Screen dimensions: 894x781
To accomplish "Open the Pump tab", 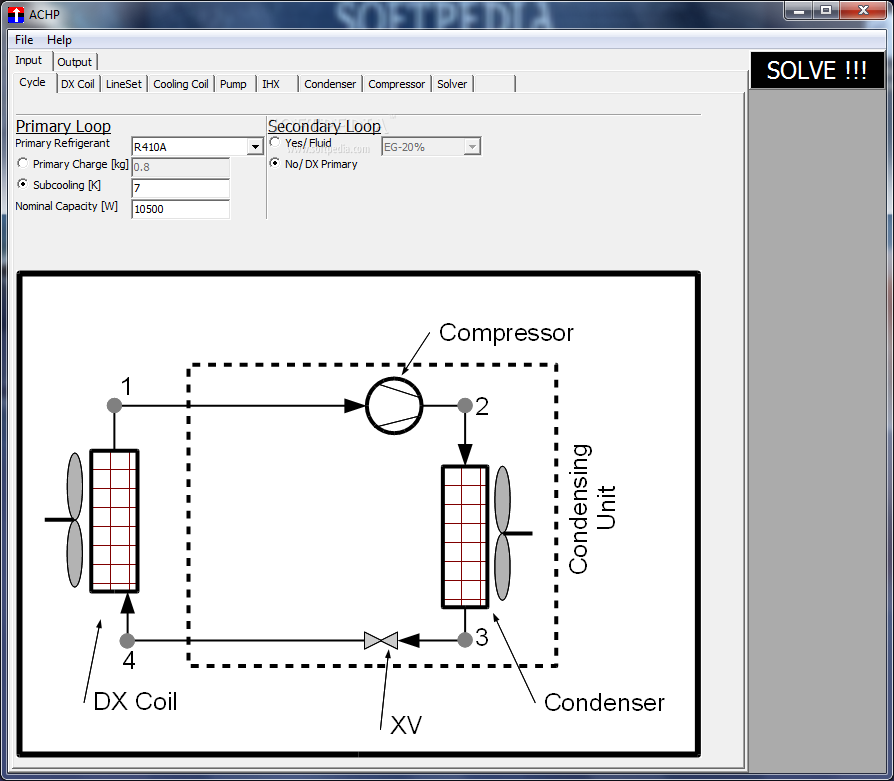I will [233, 84].
